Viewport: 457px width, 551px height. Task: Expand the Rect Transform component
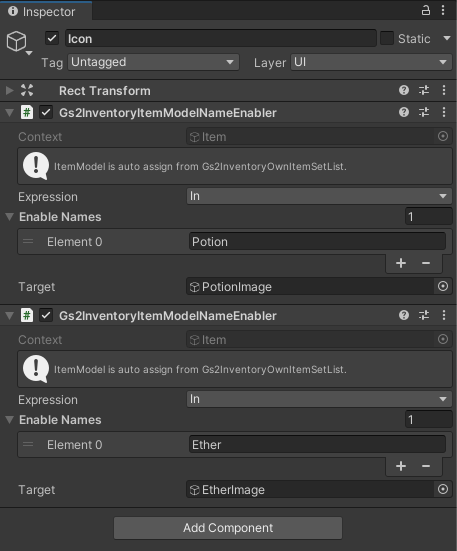click(x=9, y=91)
